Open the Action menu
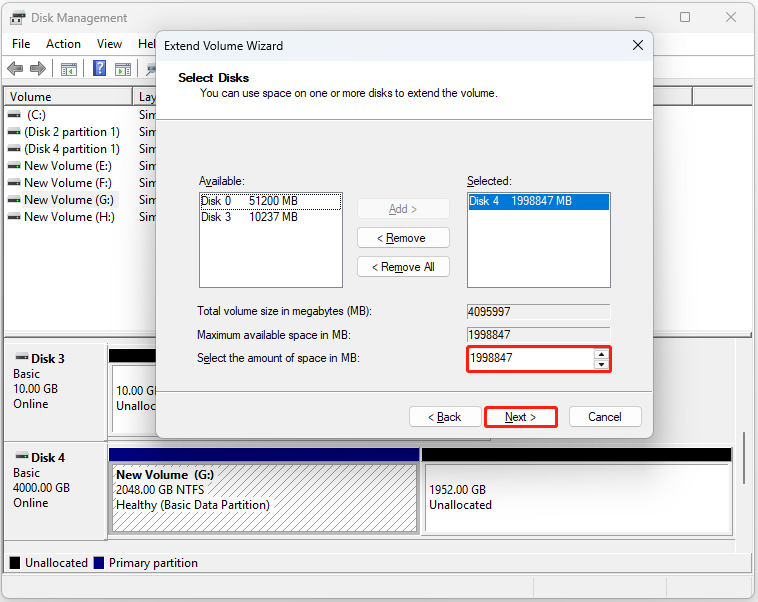 click(63, 44)
